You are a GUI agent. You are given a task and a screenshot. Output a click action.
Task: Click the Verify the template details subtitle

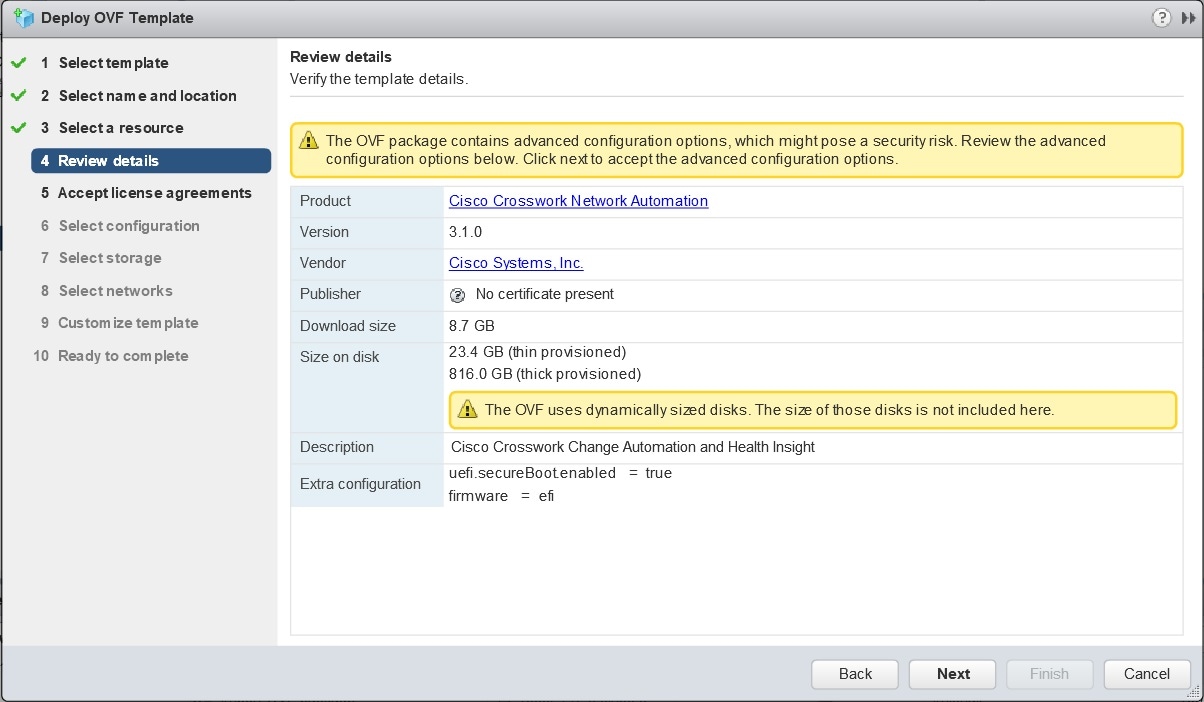click(x=379, y=78)
